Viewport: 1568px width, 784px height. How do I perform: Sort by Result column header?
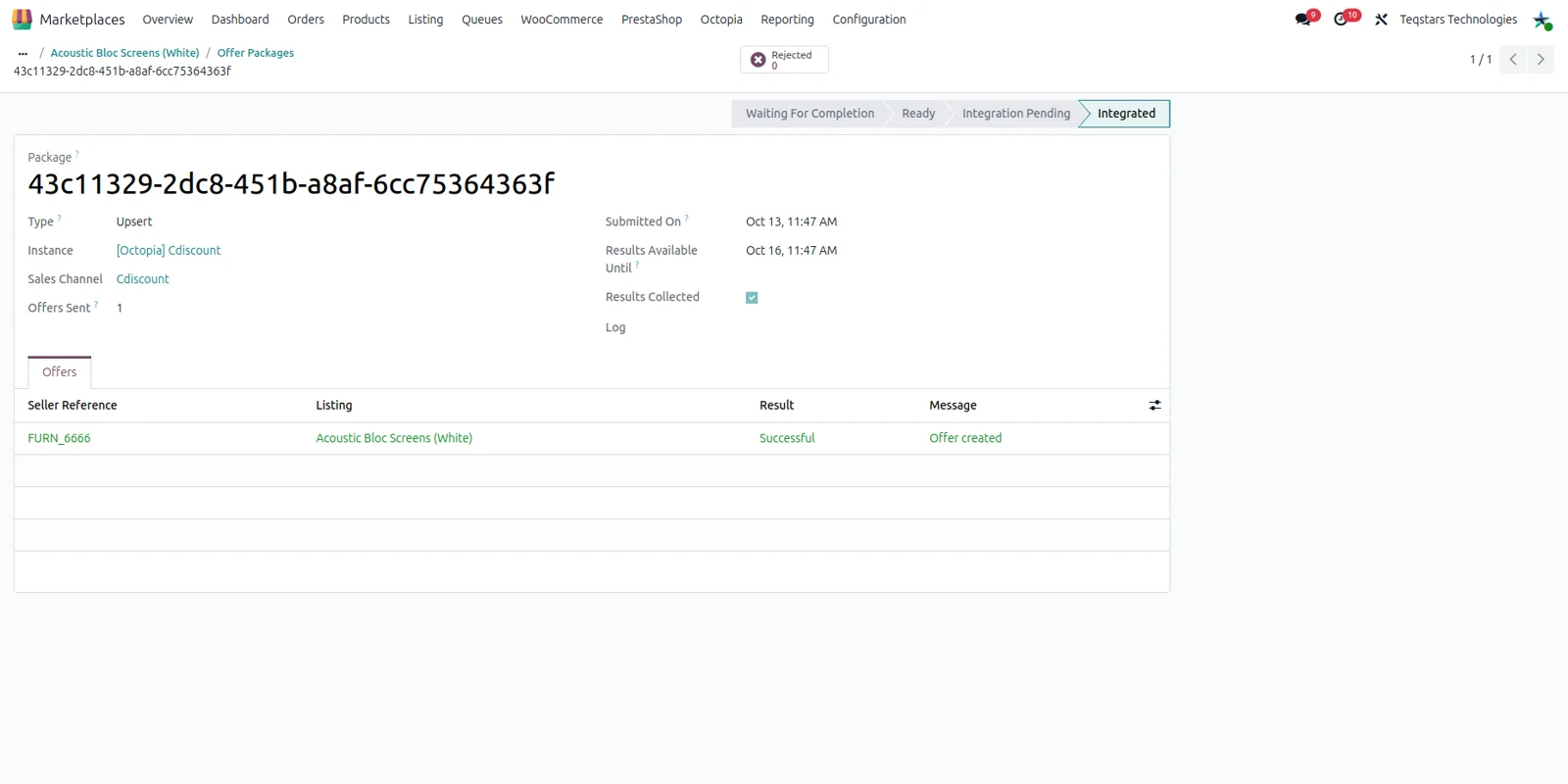[777, 405]
